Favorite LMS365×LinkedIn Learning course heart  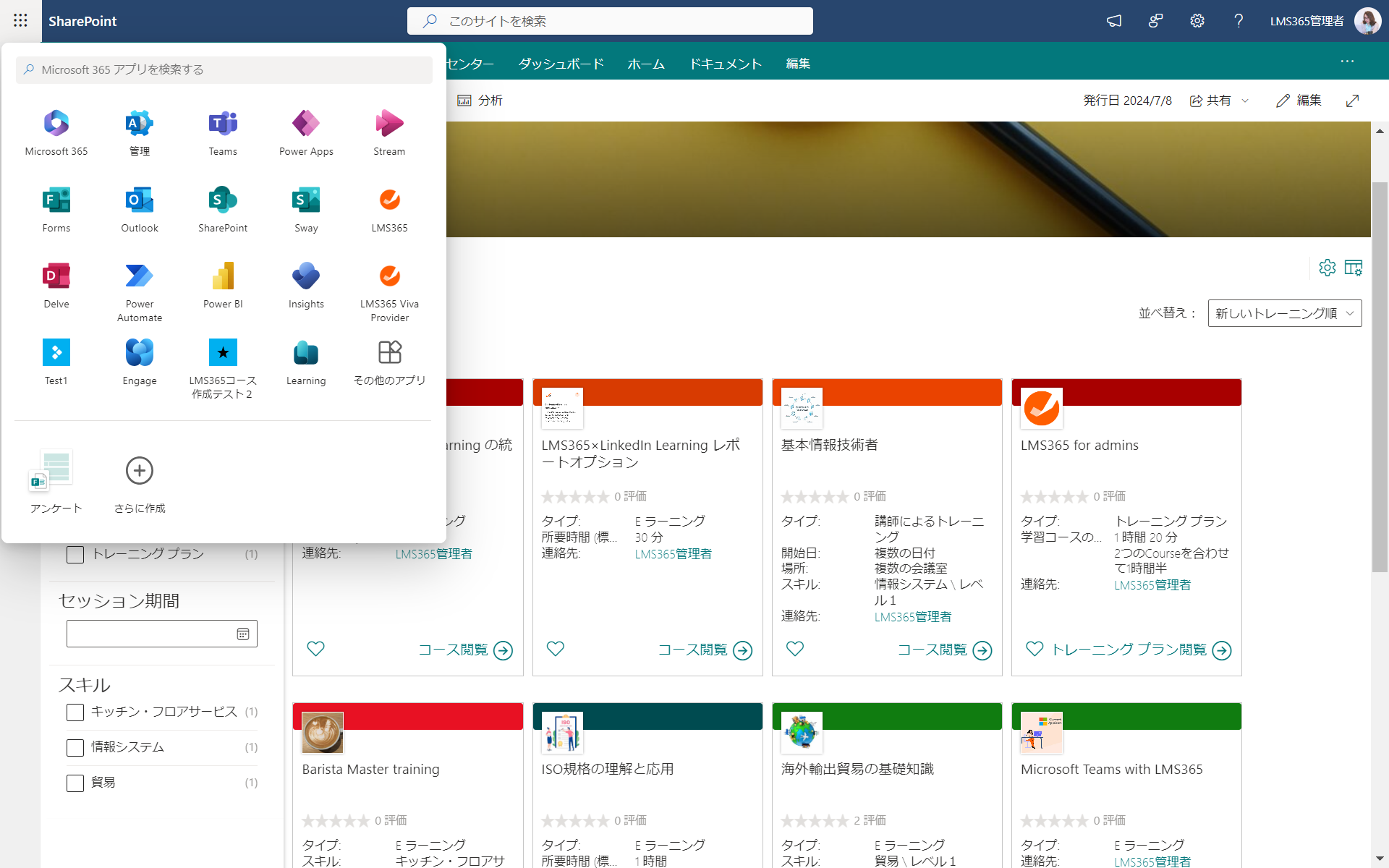pyautogui.click(x=556, y=649)
